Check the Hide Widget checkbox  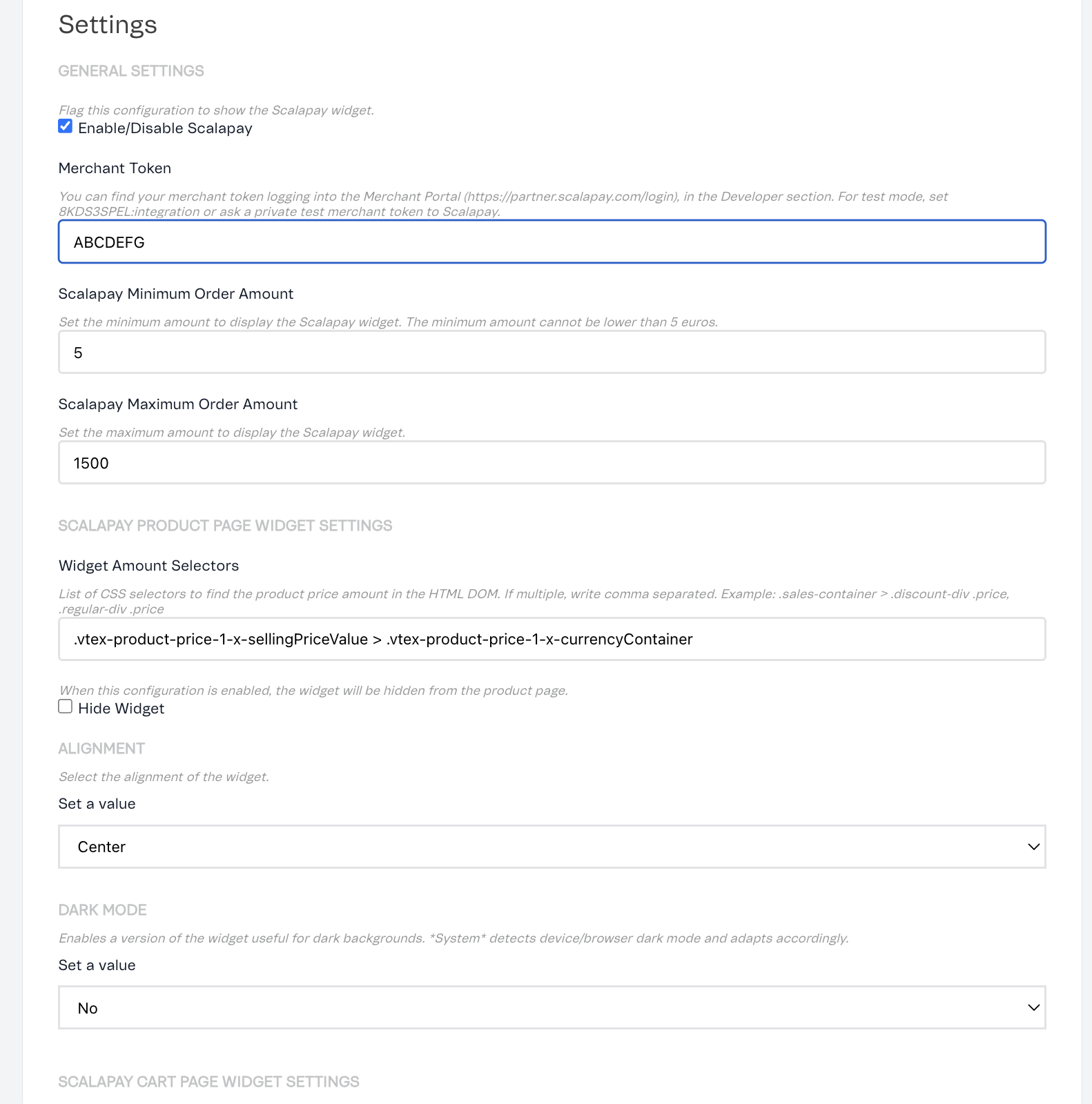tap(66, 707)
